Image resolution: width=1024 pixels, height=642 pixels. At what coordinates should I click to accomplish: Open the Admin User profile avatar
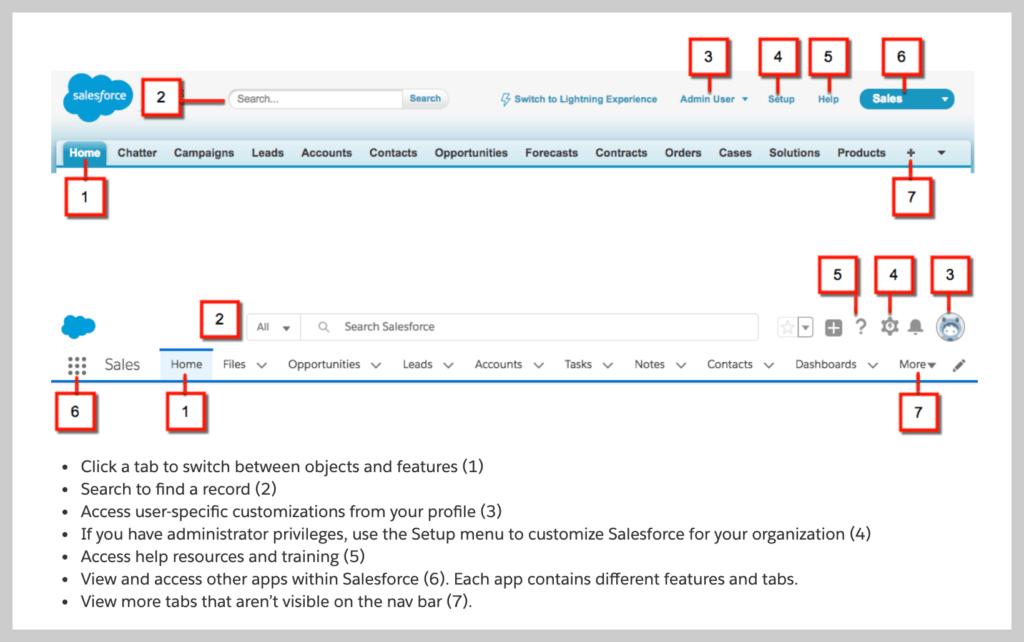pyautogui.click(x=950, y=327)
